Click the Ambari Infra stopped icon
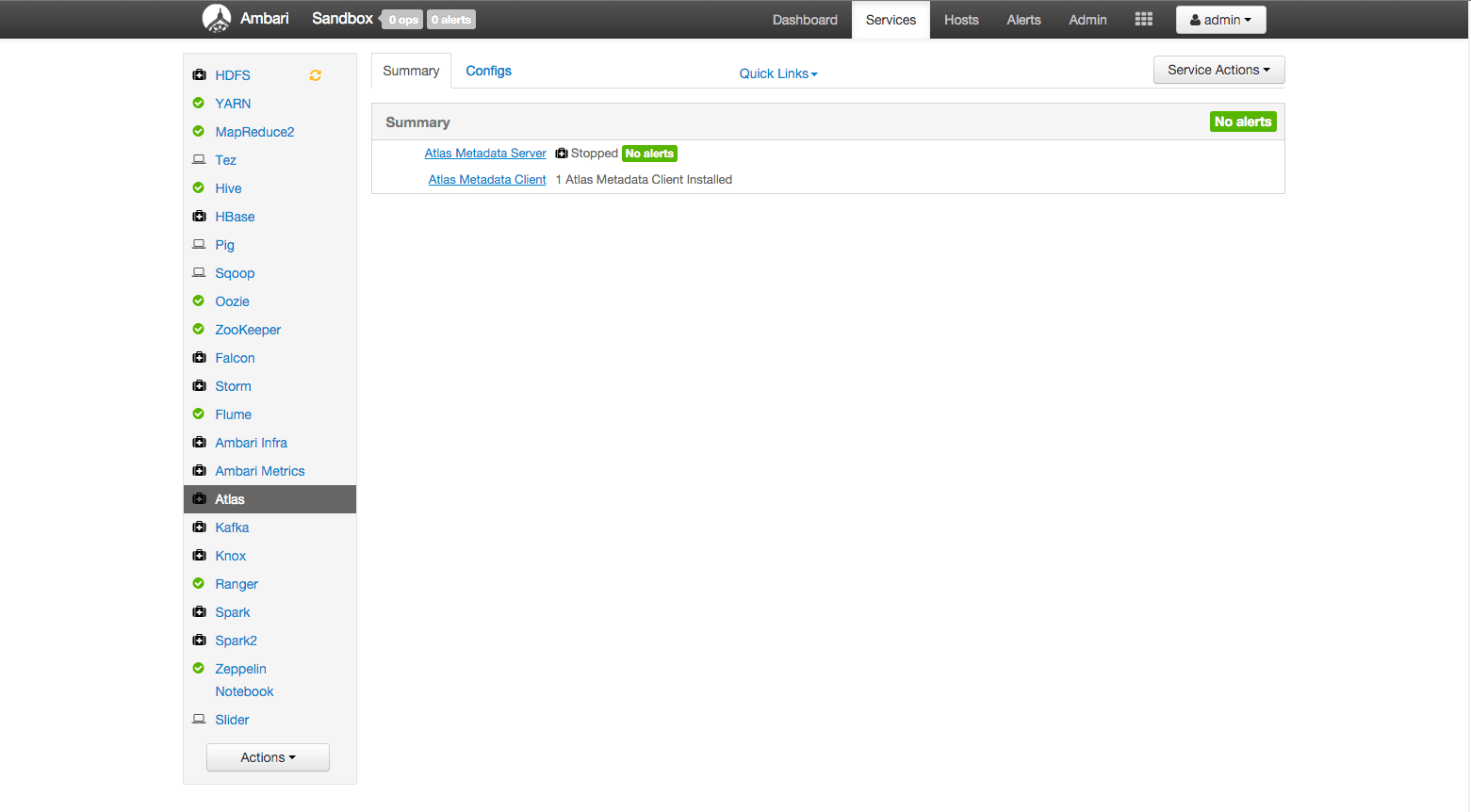This screenshot has width=1471, height=812. click(199, 442)
